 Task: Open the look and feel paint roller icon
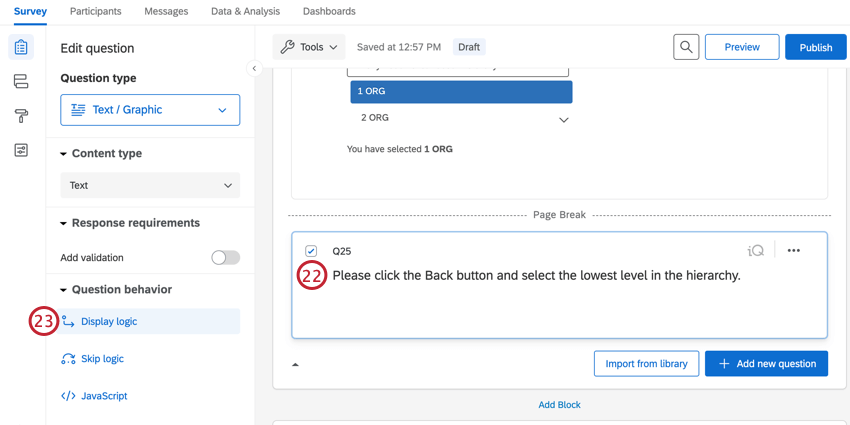[21, 116]
